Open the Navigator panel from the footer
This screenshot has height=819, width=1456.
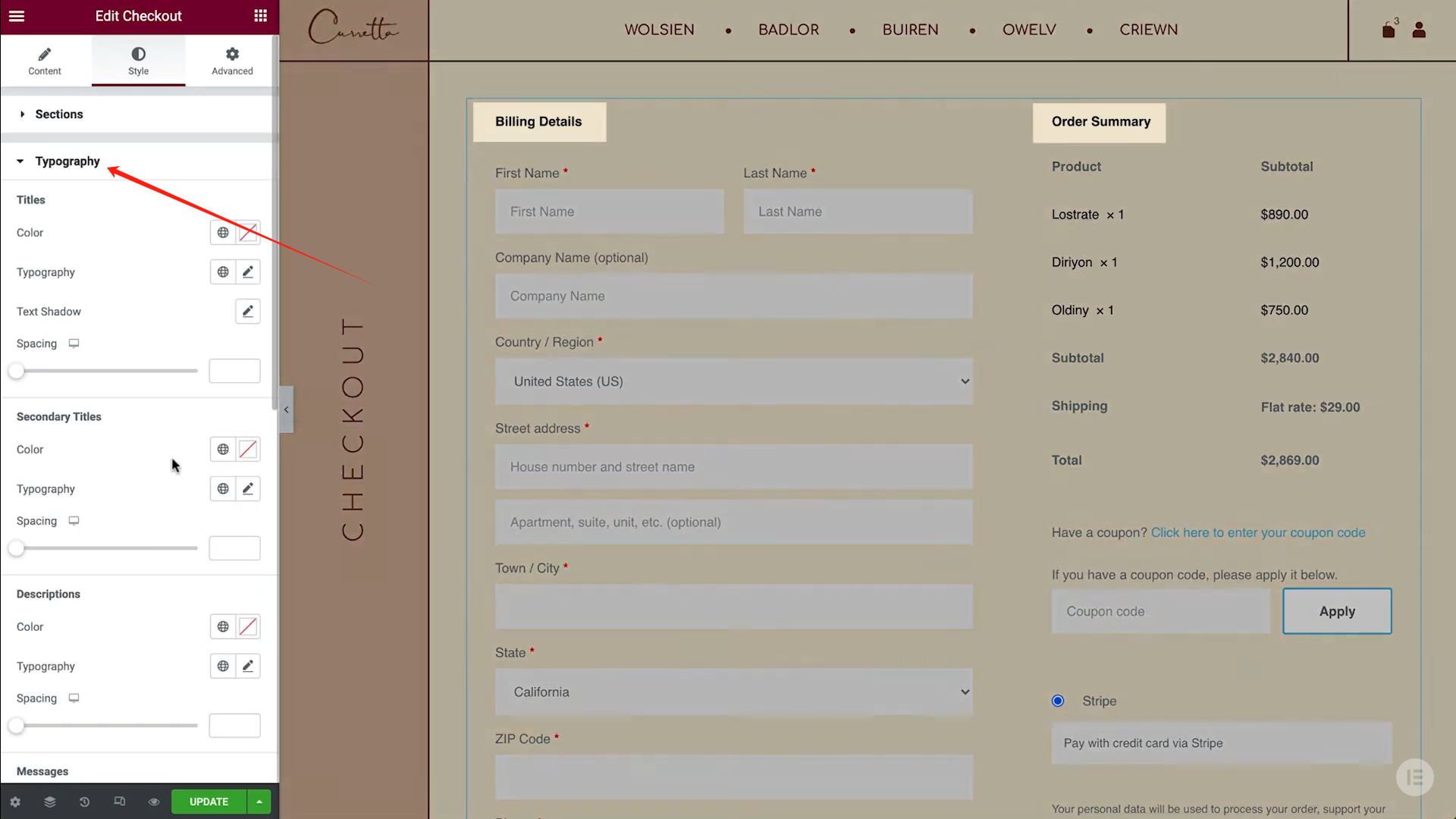click(x=49, y=802)
